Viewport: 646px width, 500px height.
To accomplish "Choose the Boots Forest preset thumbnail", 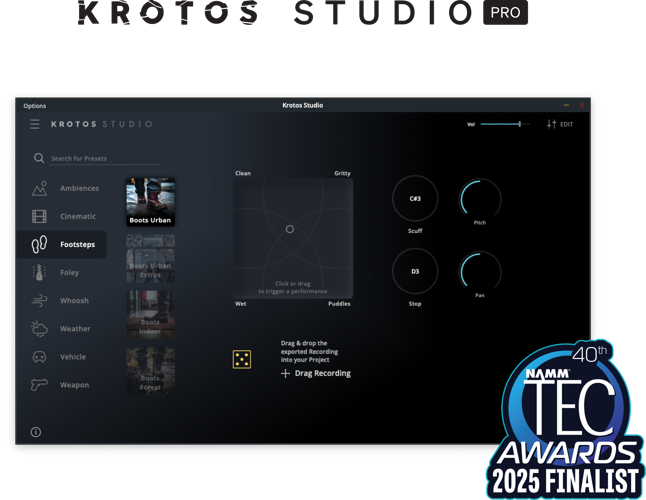I will pos(150,371).
